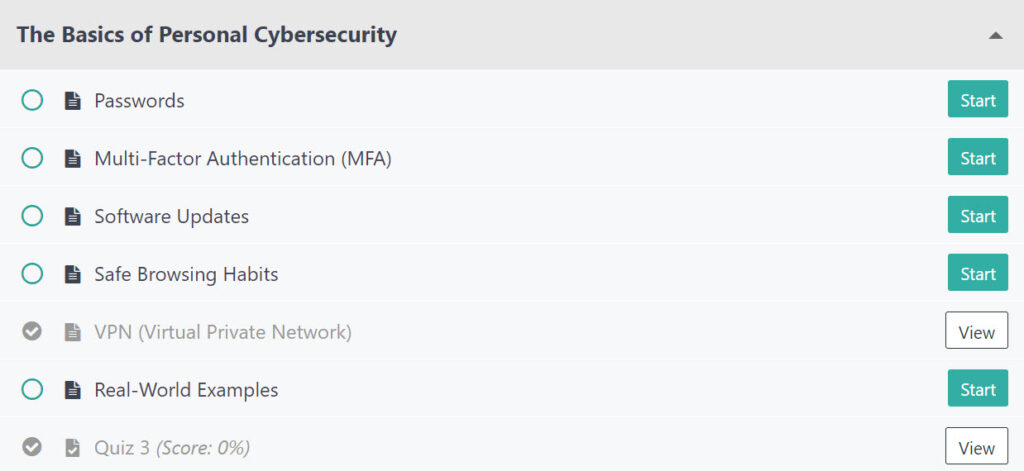The height and width of the screenshot is (471, 1024).
Task: Mark the Software Updates circle as complete
Action: coord(32,216)
